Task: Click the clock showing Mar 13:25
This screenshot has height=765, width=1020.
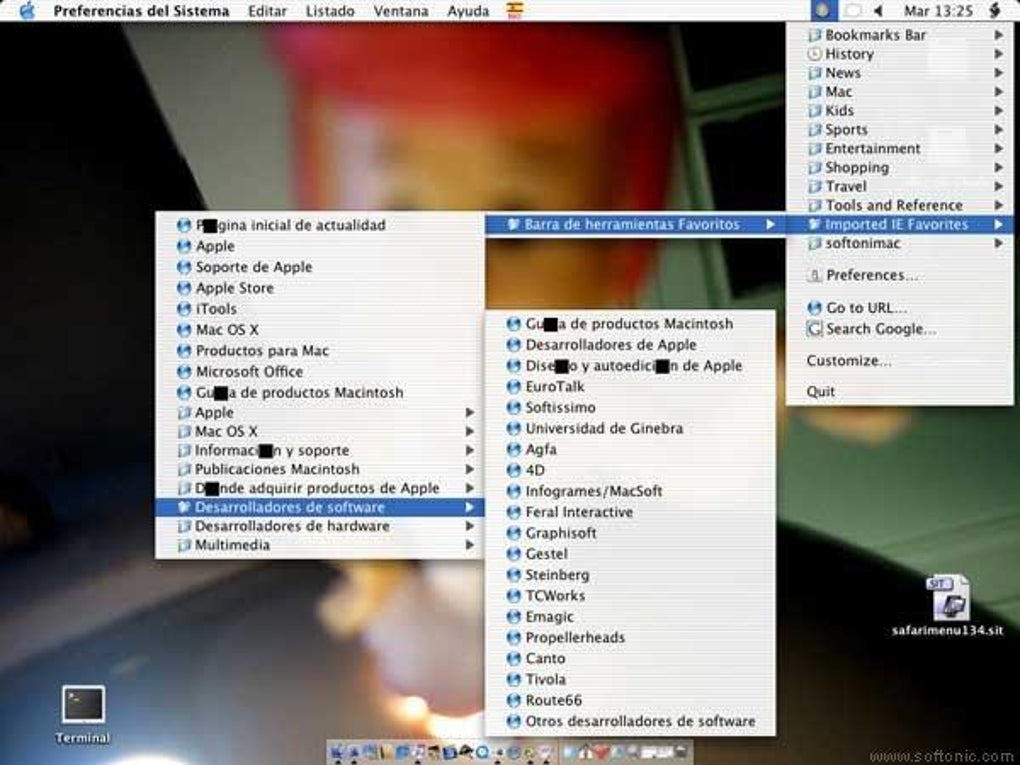Action: 938,11
